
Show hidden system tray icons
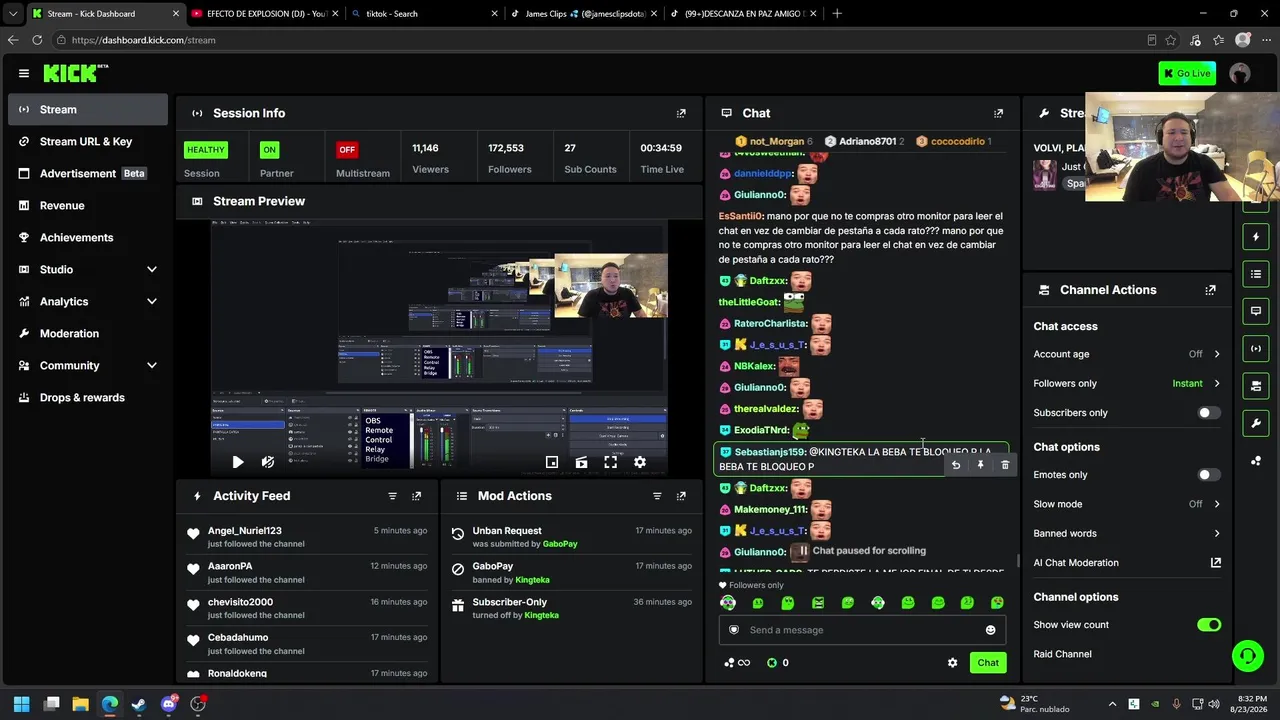1112,704
